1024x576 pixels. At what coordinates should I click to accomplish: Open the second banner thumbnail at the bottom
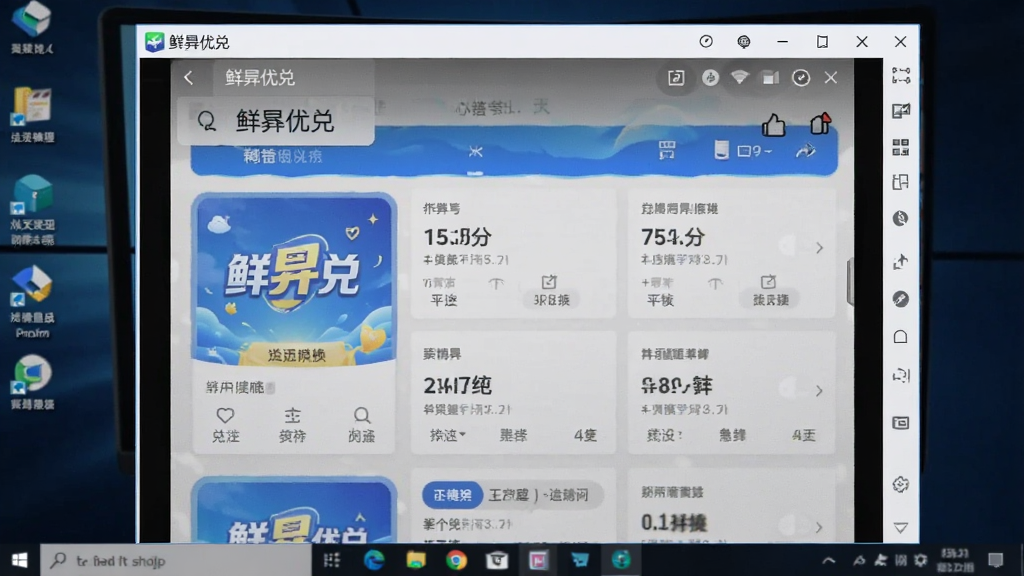tap(294, 510)
